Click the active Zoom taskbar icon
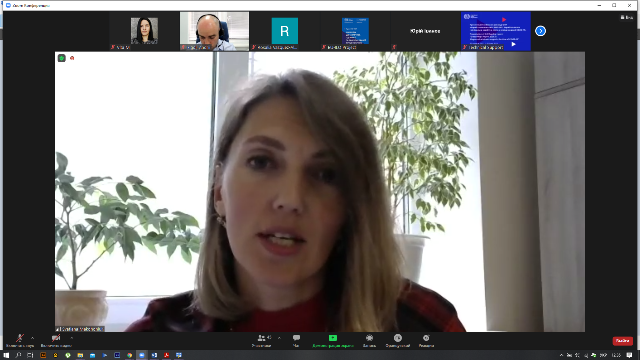 point(142,355)
